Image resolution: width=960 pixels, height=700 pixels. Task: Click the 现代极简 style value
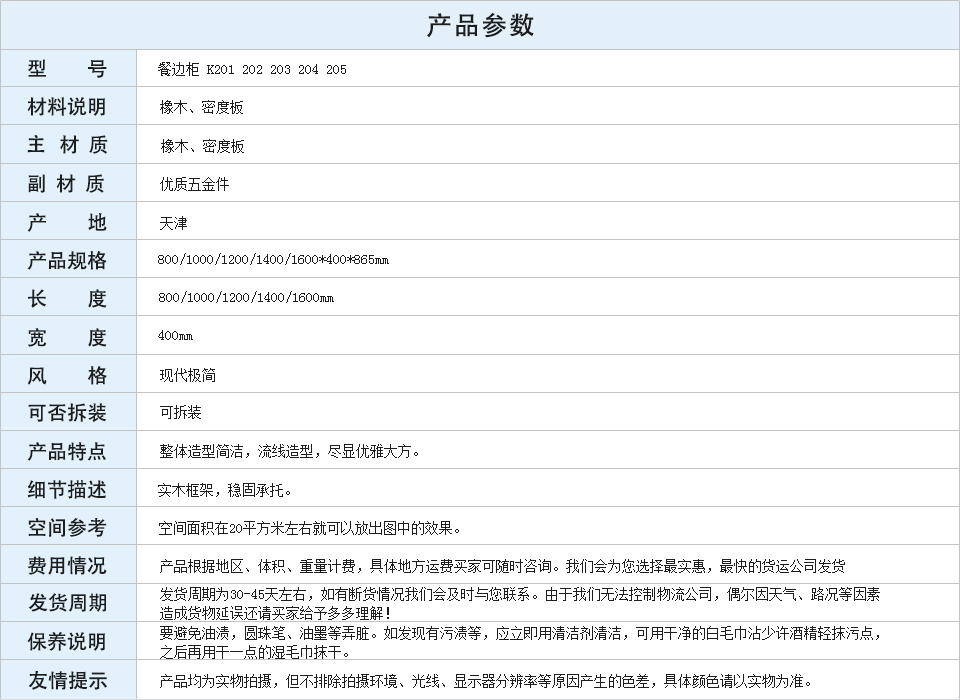[187, 375]
